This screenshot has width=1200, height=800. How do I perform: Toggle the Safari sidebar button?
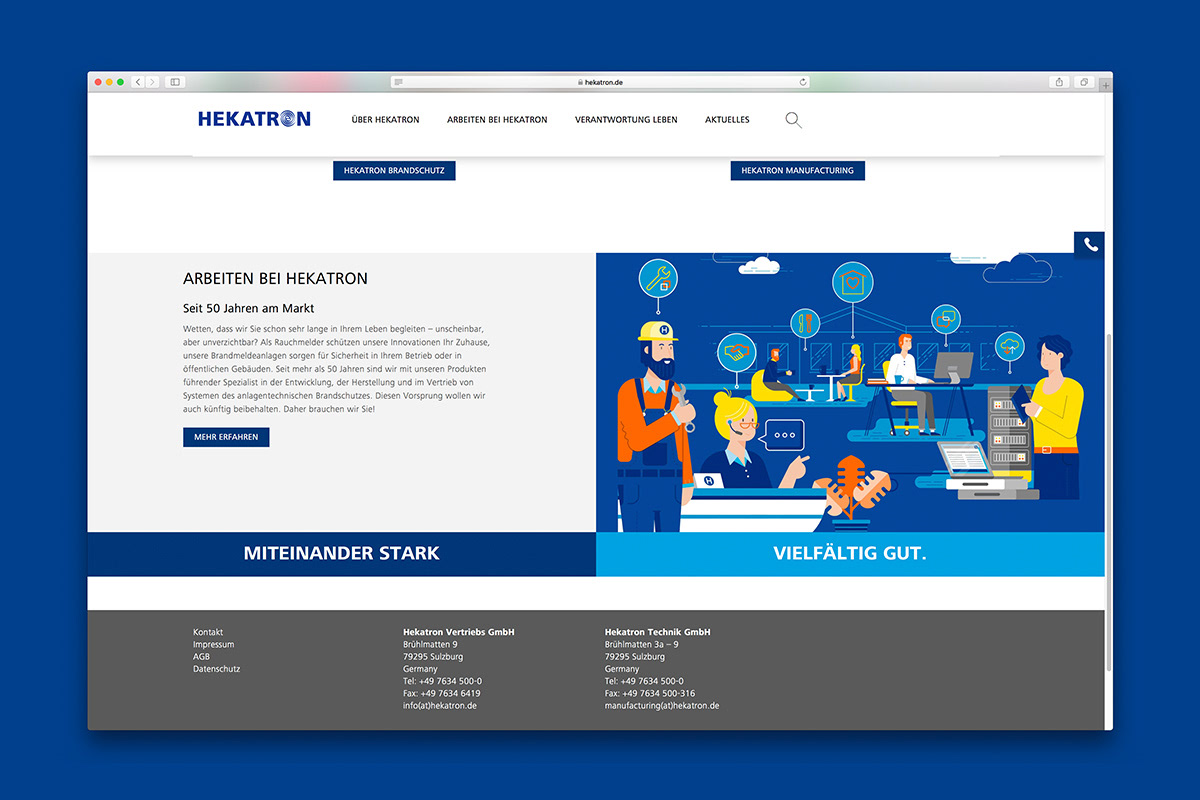(174, 82)
